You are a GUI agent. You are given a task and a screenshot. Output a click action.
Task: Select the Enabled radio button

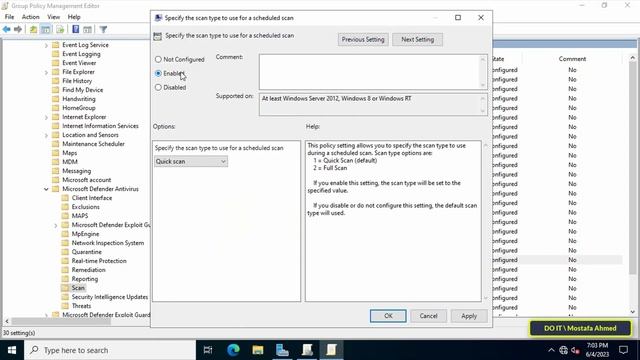click(158, 73)
